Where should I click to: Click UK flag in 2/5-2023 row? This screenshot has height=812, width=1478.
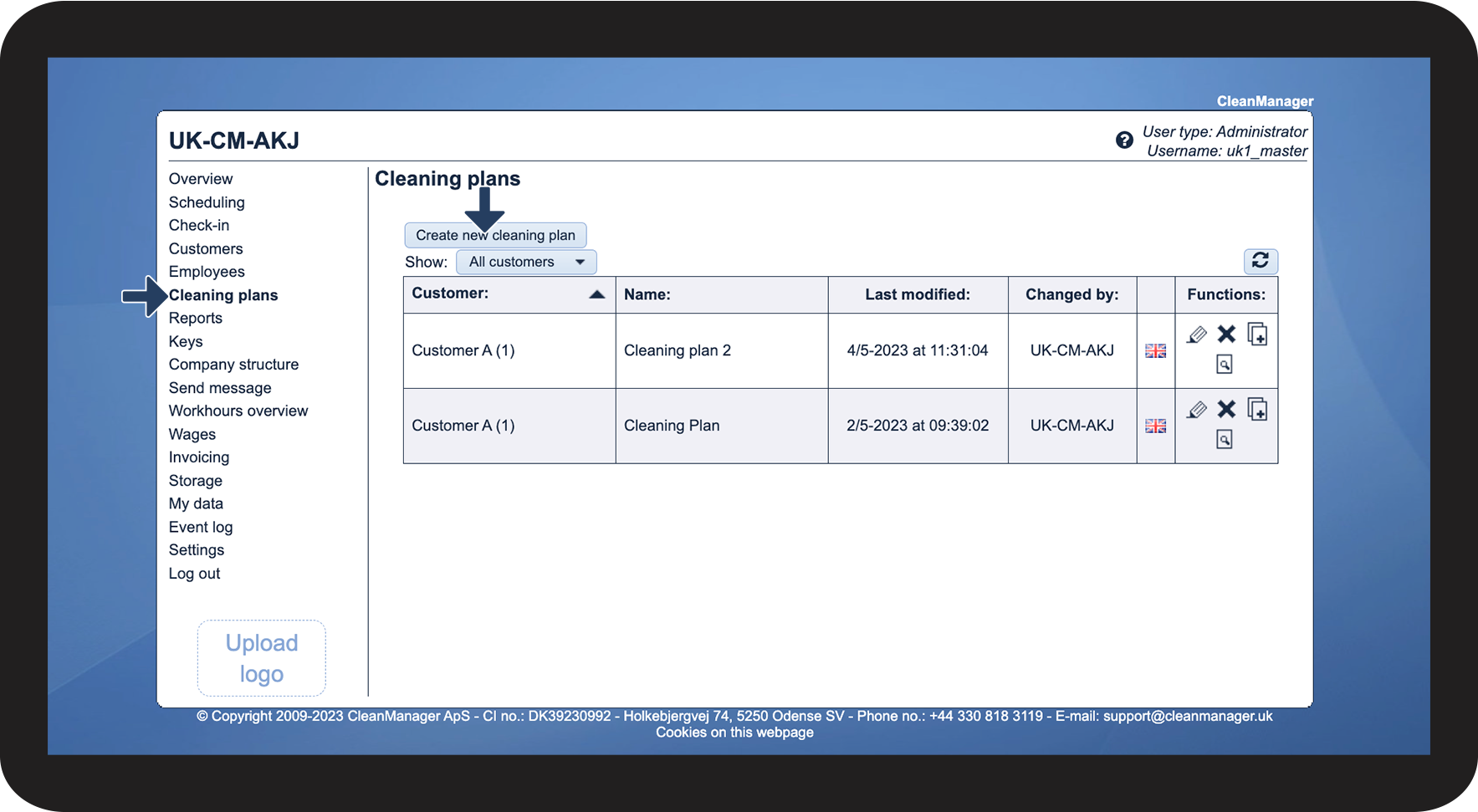(x=1155, y=426)
